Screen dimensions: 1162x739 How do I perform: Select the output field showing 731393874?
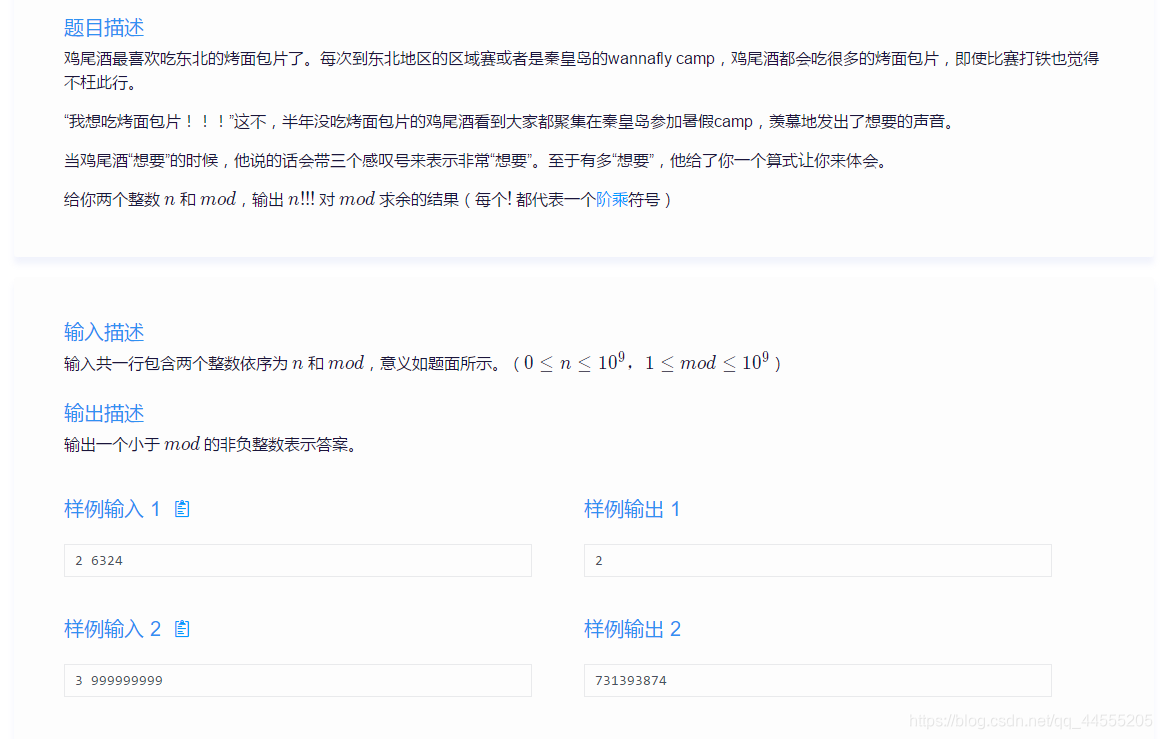(x=817, y=680)
